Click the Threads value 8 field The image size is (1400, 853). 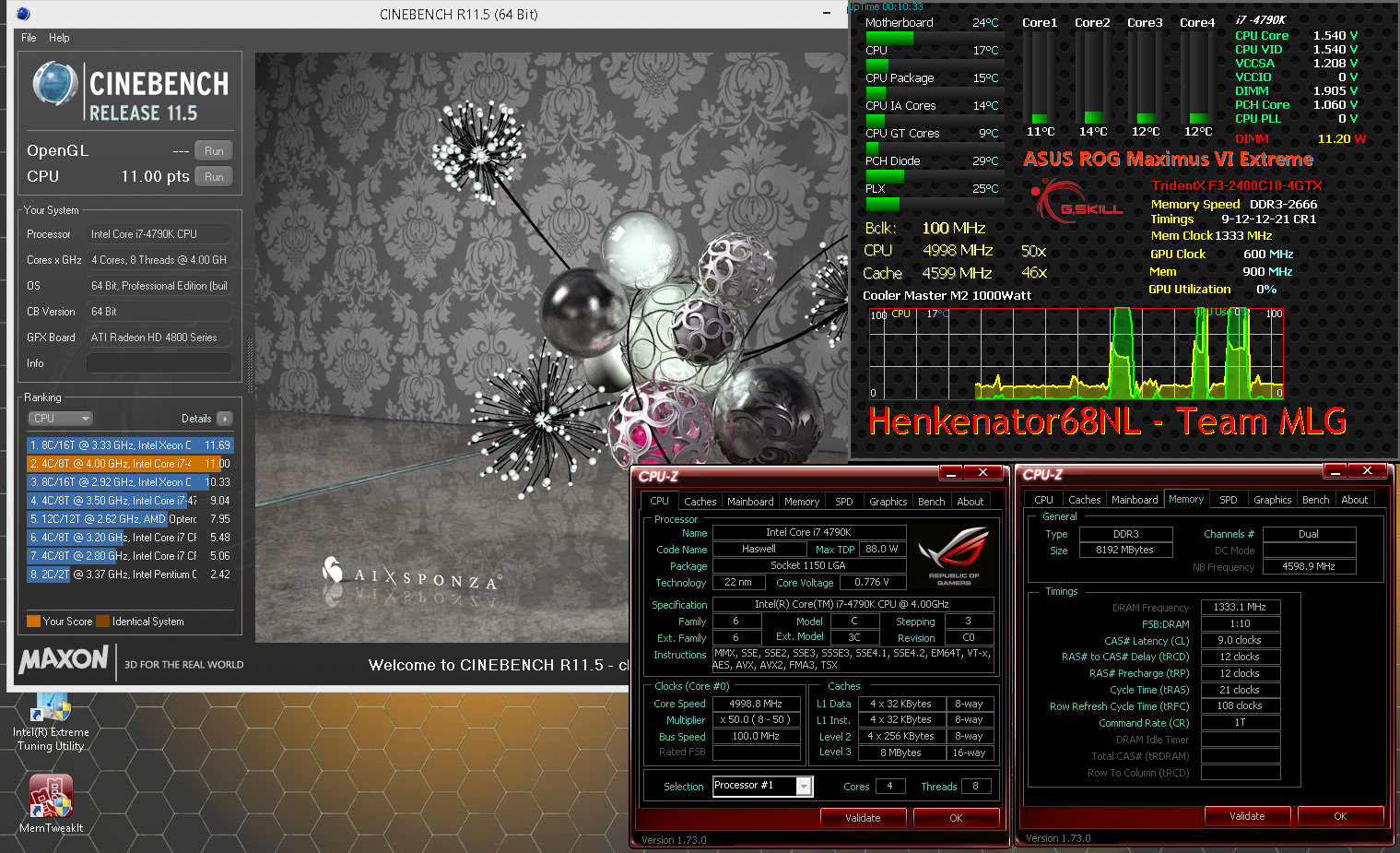(x=976, y=787)
